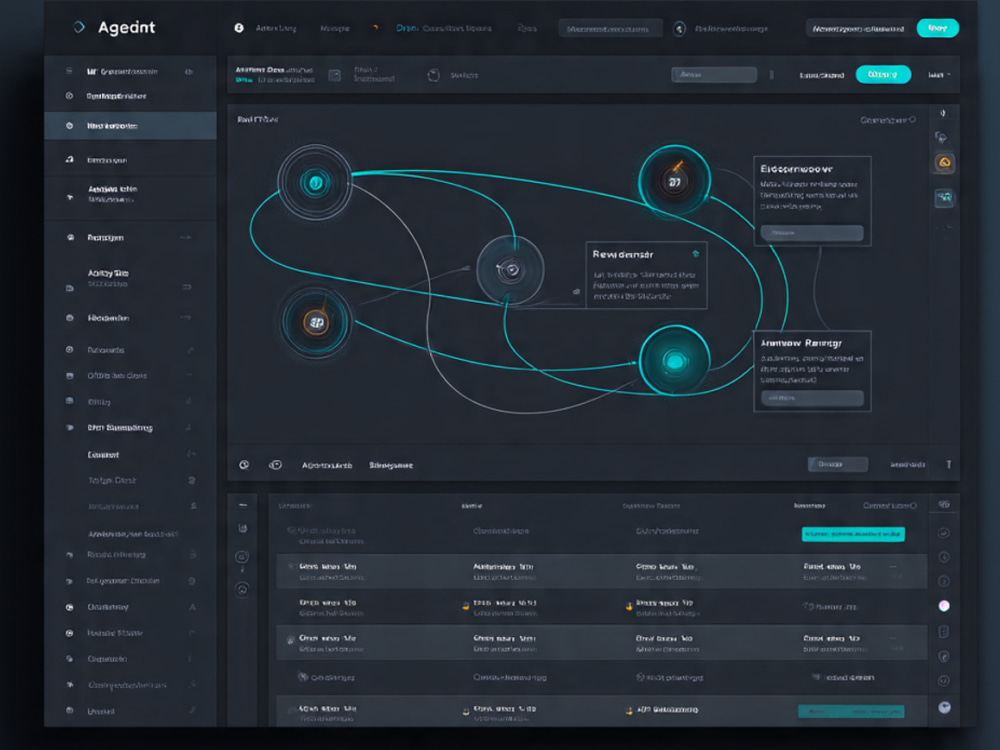Click the white circle icon on table's right rail
This screenshot has height=750, width=1000.
944,606
